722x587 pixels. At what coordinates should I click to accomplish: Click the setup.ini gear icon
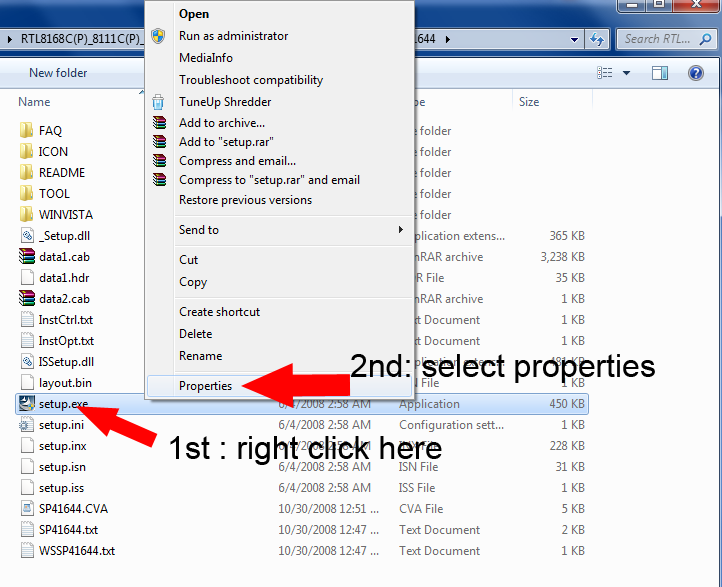(x=26, y=424)
